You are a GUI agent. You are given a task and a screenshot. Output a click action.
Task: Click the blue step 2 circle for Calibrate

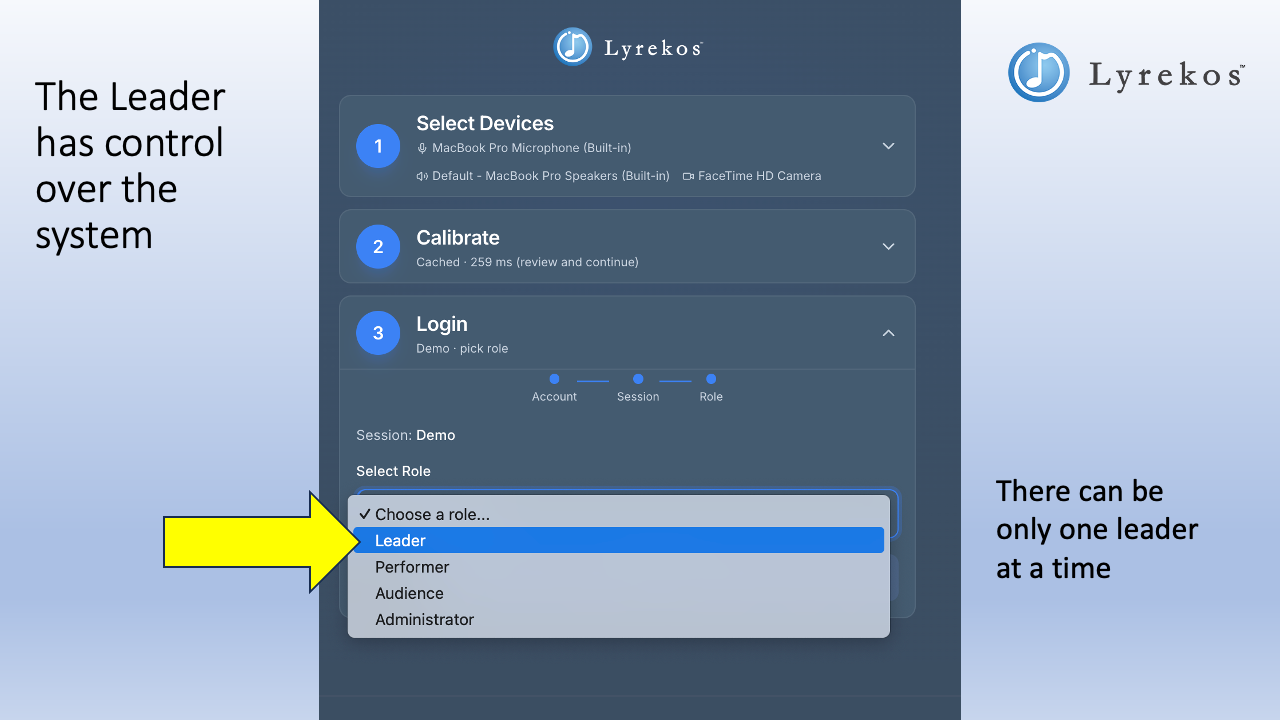point(378,246)
